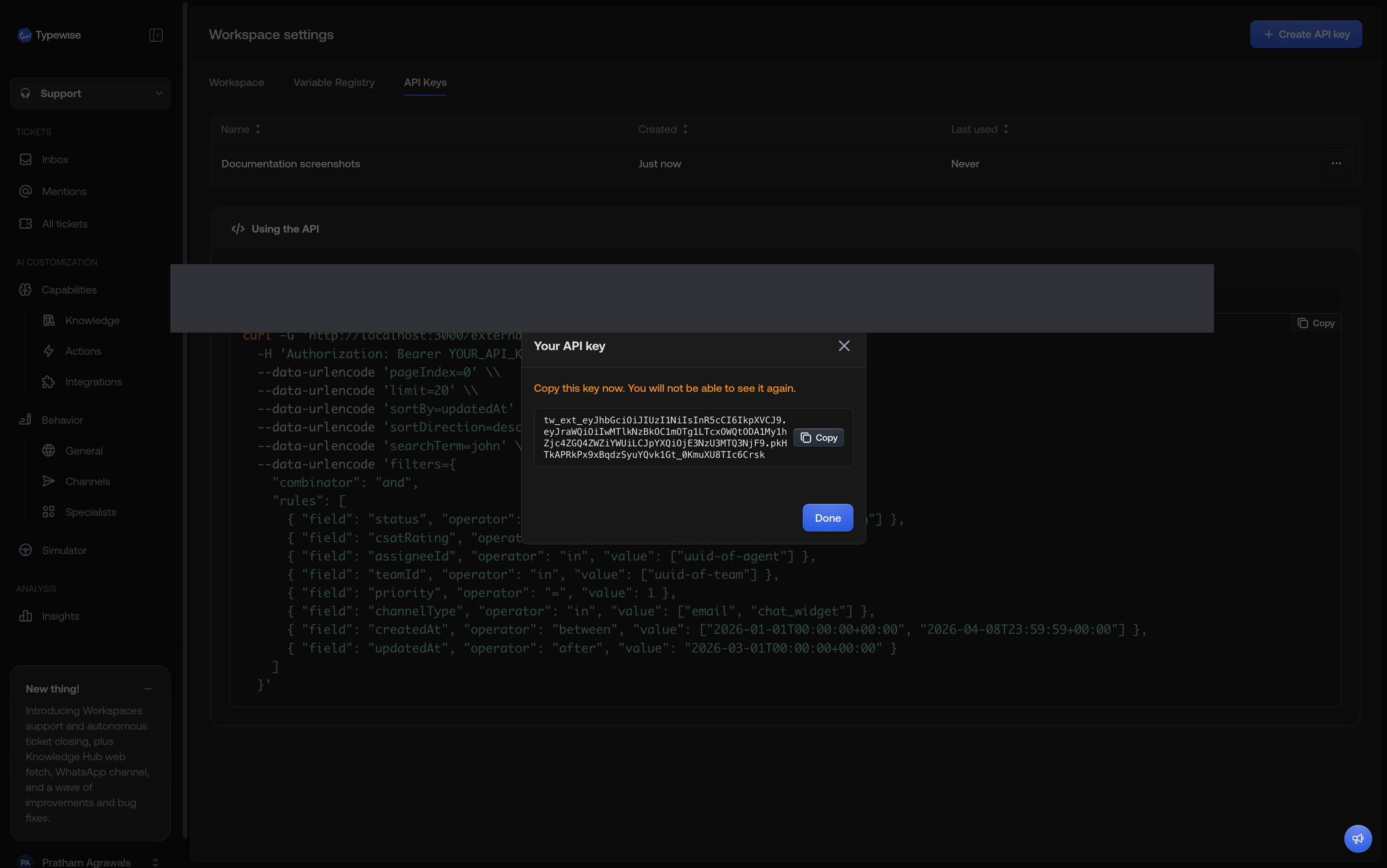This screenshot has height=868, width=1387.
Task: Go to the Mentions page
Action: [x=64, y=192]
